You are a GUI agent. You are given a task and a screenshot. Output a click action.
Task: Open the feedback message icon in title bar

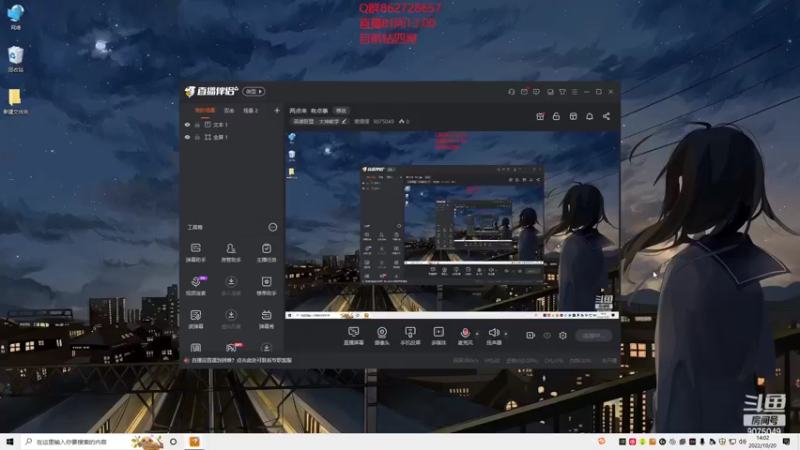pyautogui.click(x=536, y=92)
